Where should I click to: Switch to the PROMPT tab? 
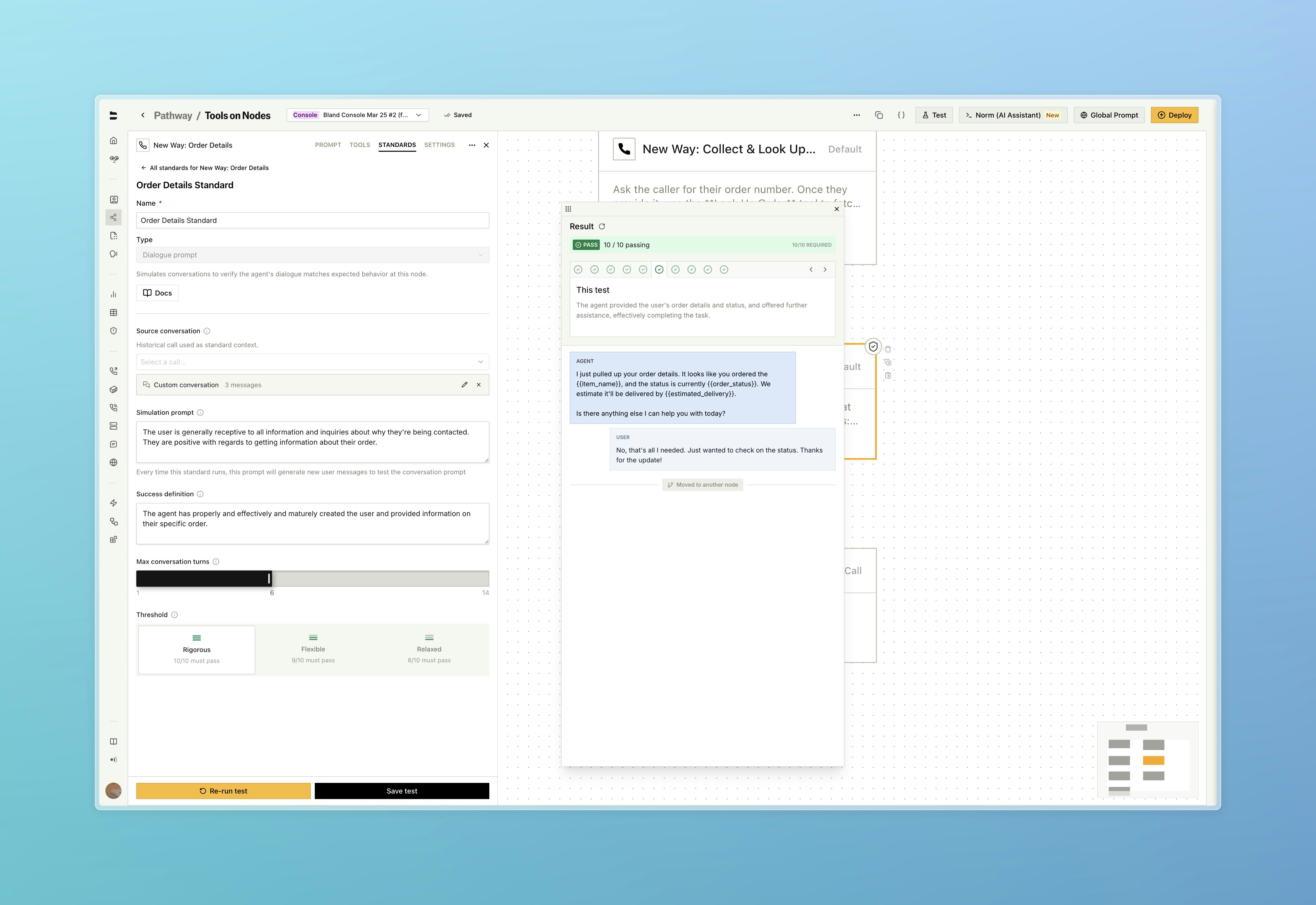click(328, 145)
